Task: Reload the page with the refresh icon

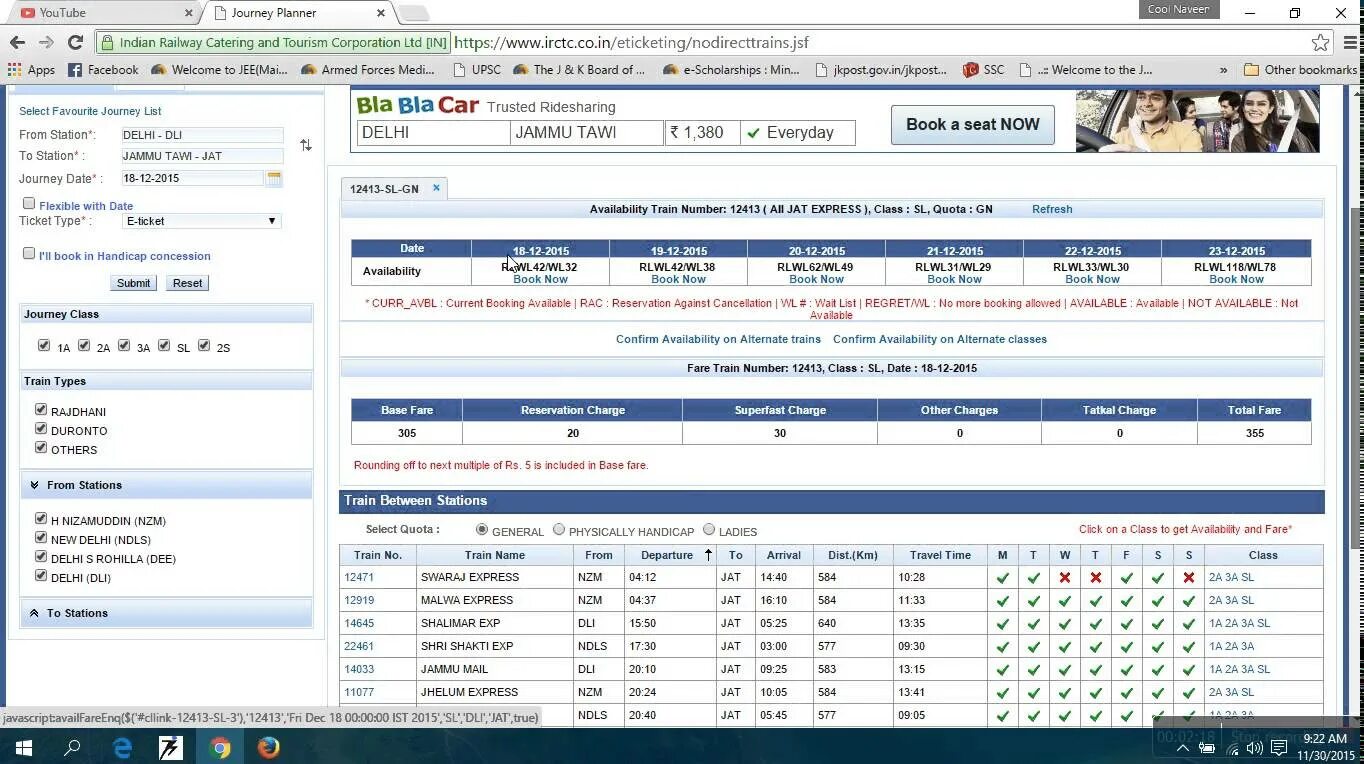Action: [75, 42]
